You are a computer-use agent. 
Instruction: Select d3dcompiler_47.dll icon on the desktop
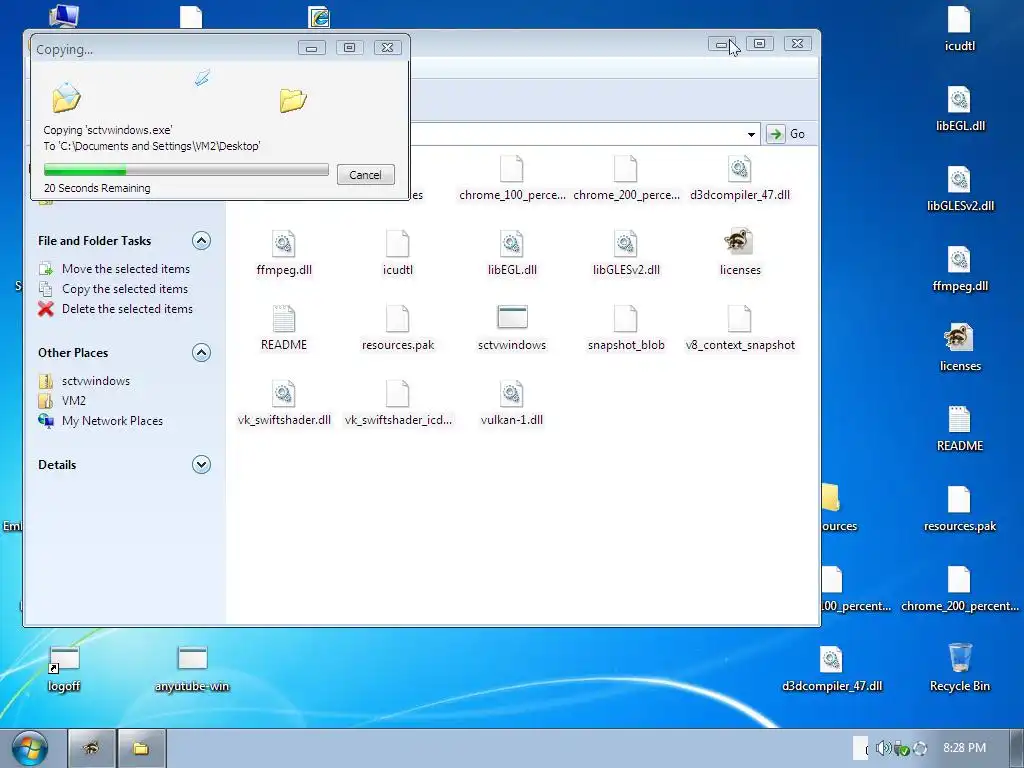(831, 667)
